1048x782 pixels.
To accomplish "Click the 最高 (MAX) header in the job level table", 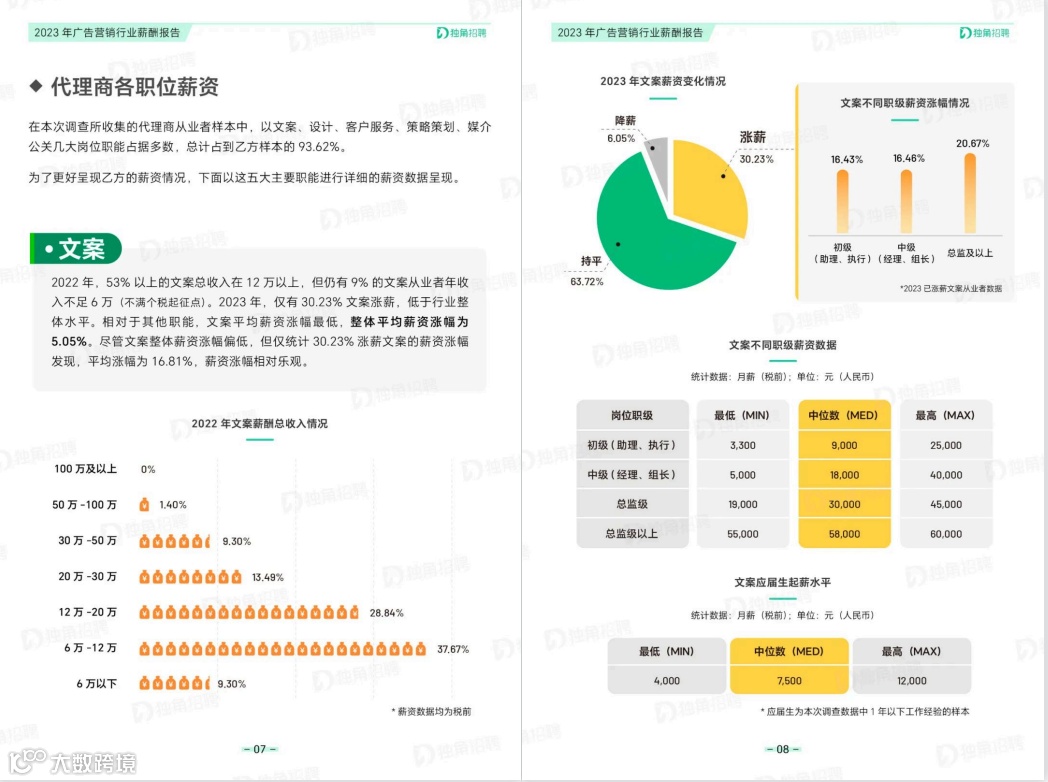I will (945, 415).
